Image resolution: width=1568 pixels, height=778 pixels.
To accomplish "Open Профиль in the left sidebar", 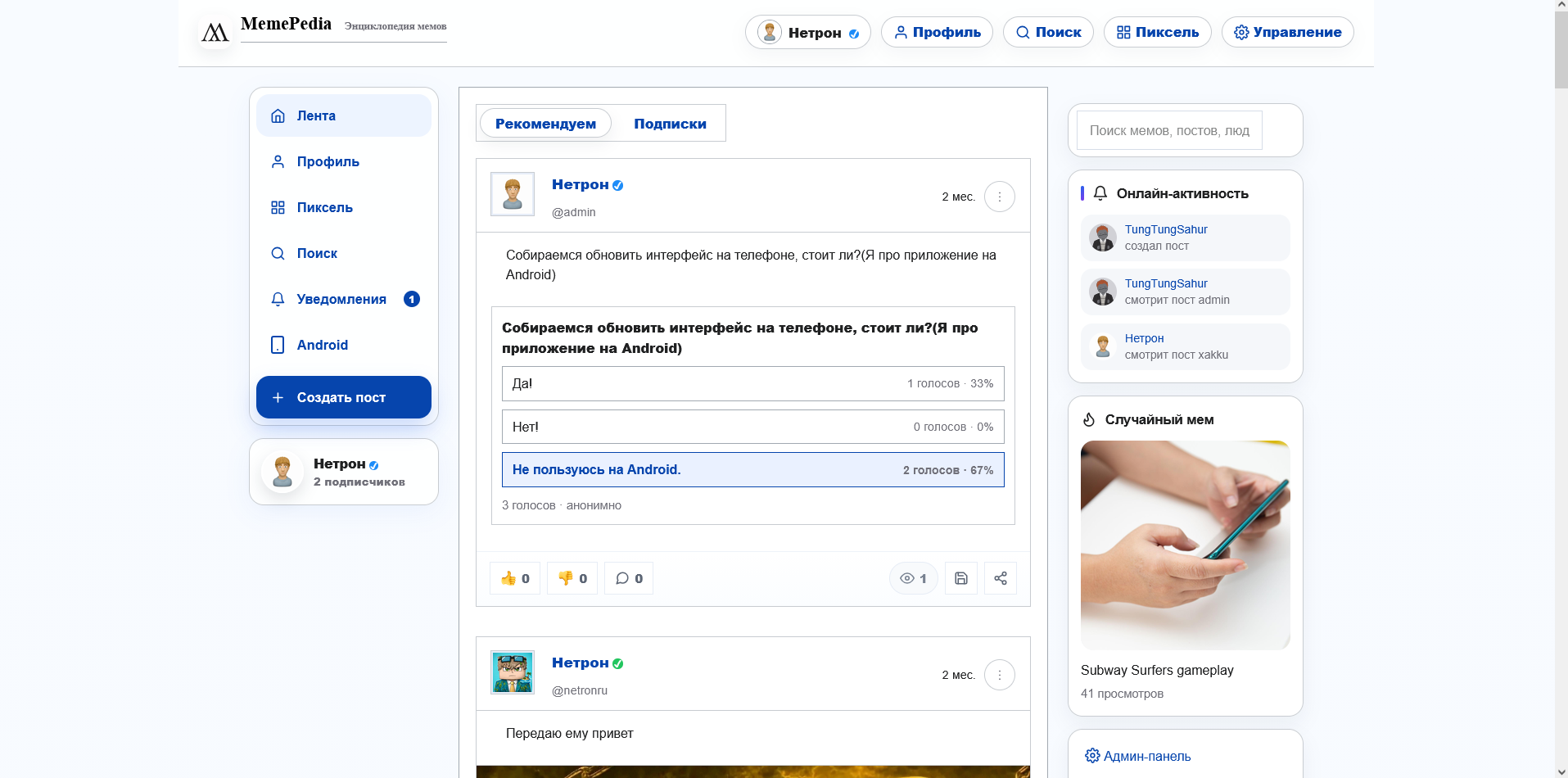I will pyautogui.click(x=344, y=161).
